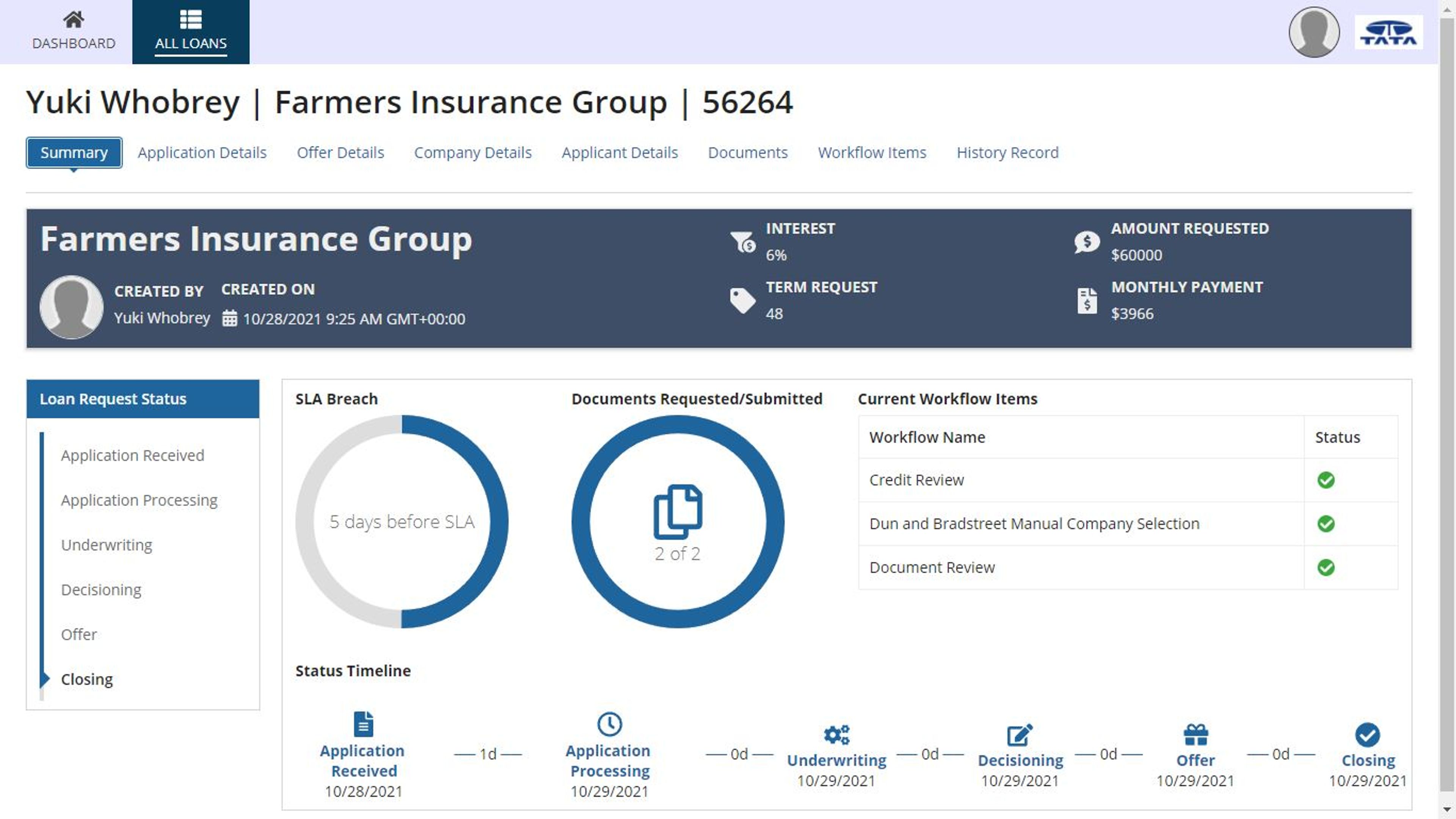Click Dun and Bradstreet Manual Company Selection
The image size is (1456, 819).
pyautogui.click(x=1034, y=524)
